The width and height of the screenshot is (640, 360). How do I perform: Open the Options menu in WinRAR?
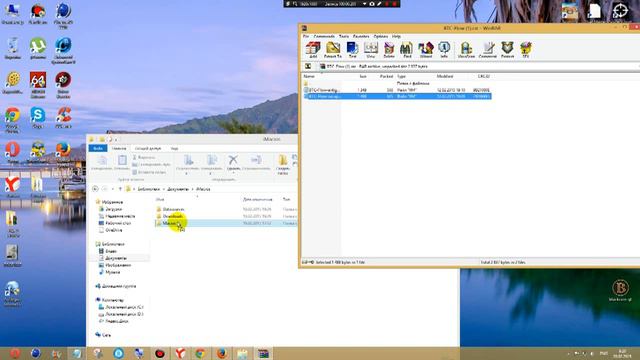[x=380, y=36]
